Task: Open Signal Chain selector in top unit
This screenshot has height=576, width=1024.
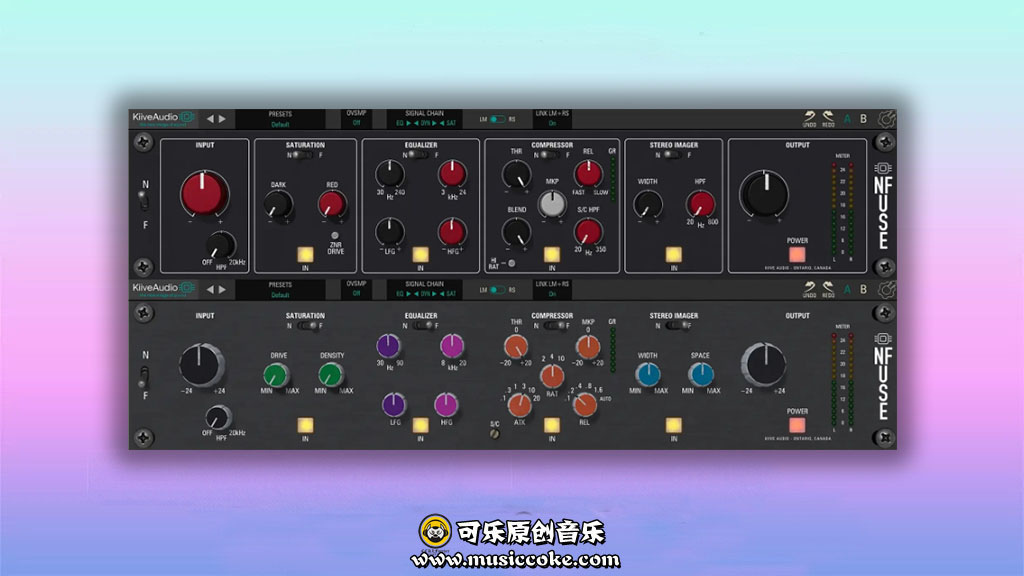Action: point(424,118)
